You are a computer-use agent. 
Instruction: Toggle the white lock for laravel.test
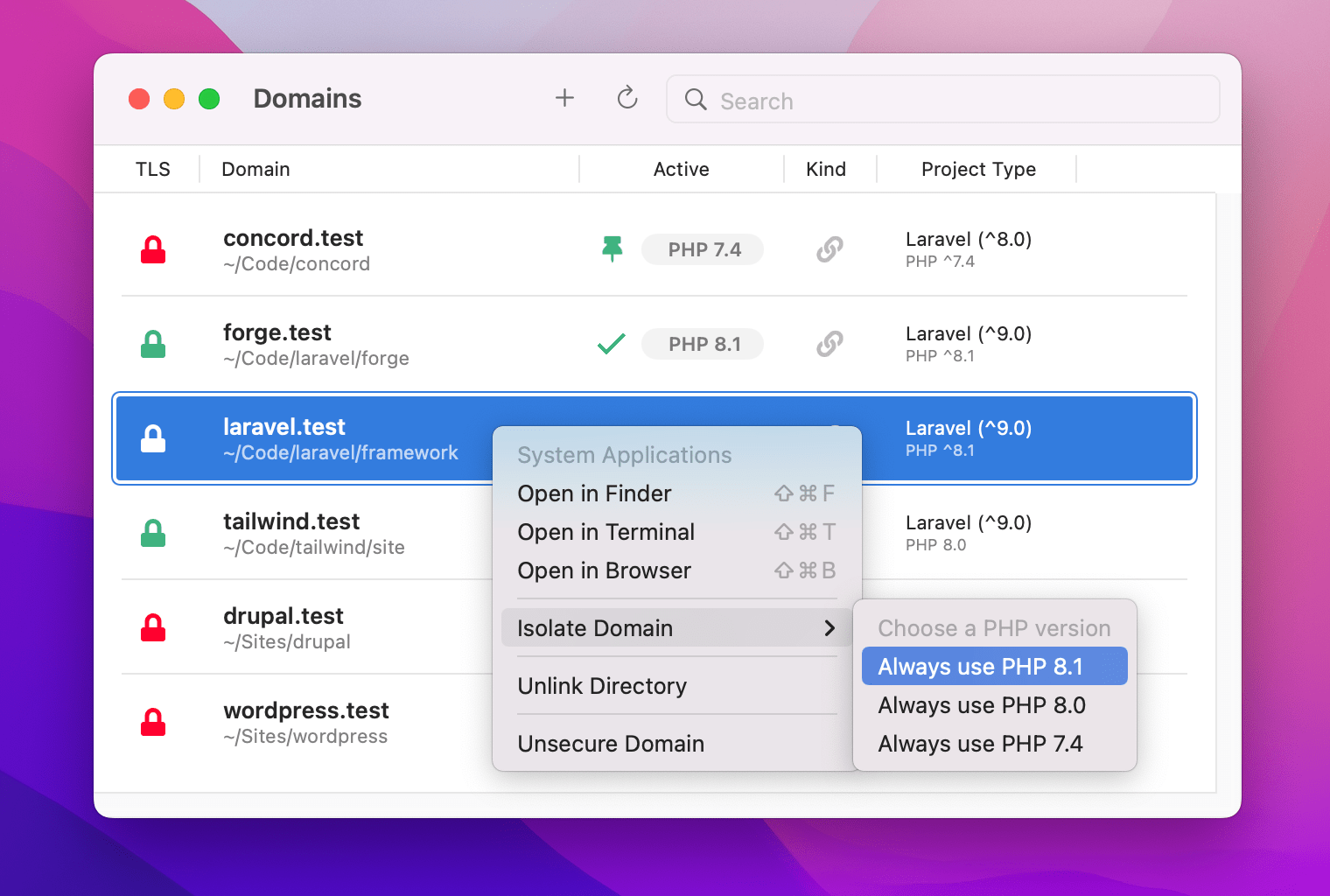tap(153, 439)
